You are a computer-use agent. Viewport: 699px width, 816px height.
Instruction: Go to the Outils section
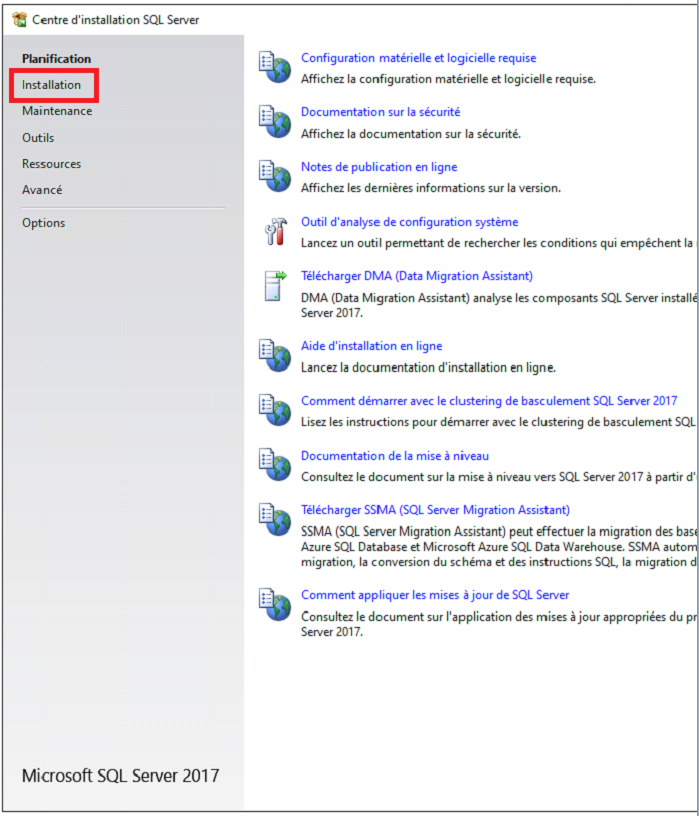[x=38, y=138]
